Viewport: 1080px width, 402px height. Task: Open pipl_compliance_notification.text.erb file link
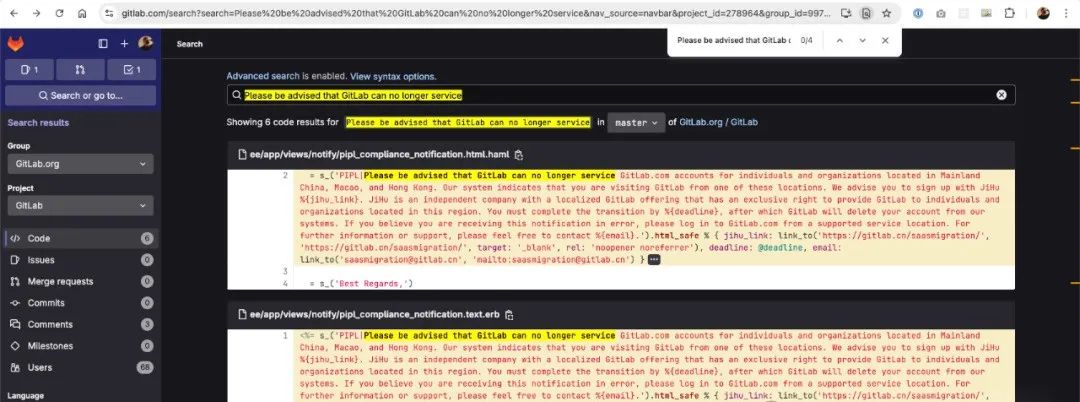375,315
